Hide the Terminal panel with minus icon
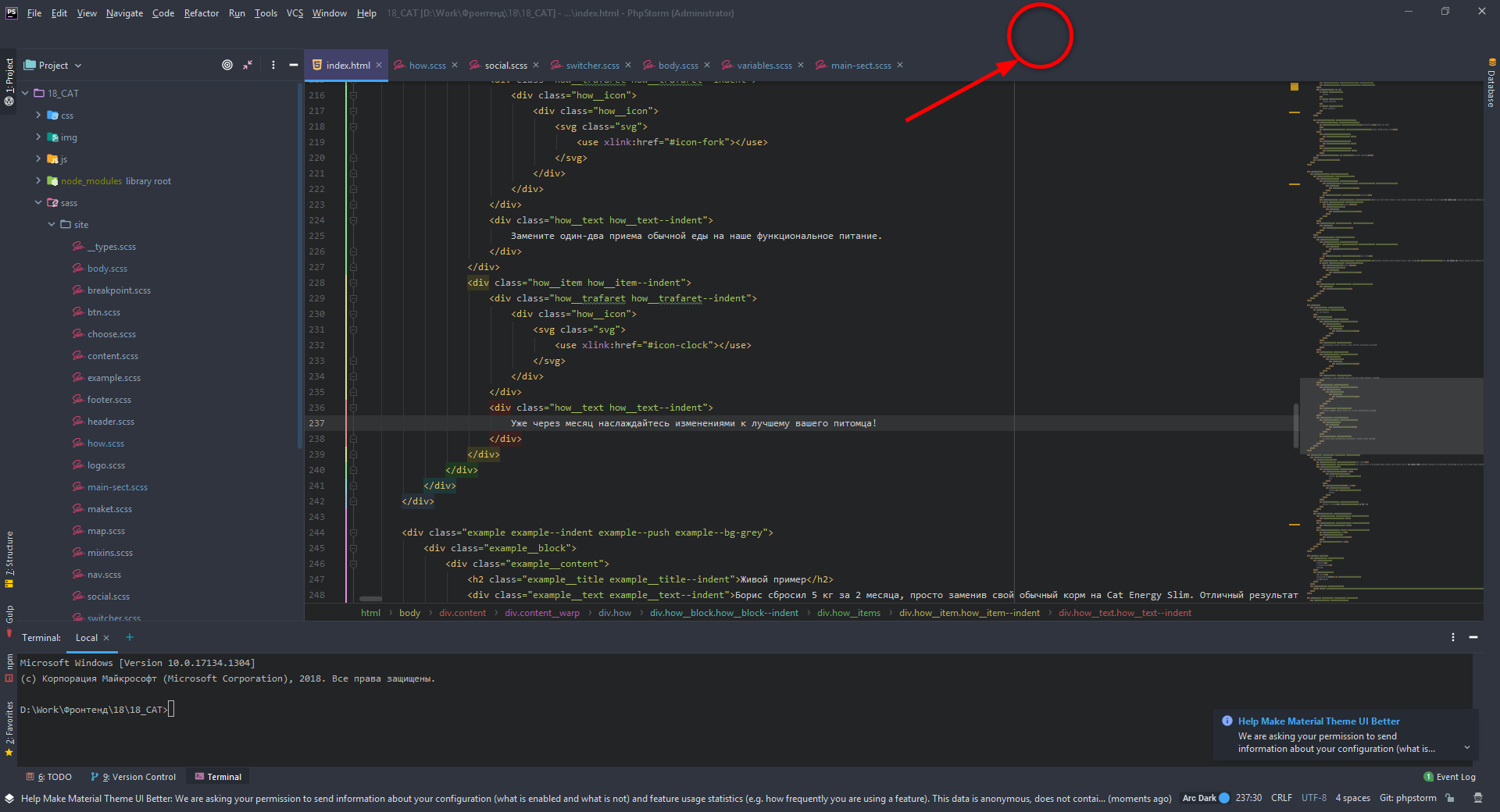This screenshot has height=812, width=1500. point(1473,637)
